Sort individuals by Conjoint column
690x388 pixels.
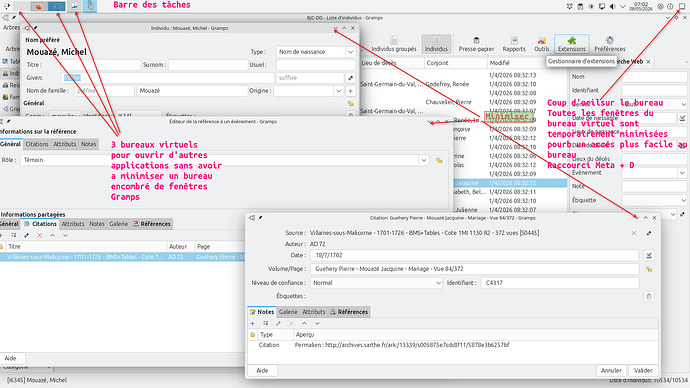(455, 63)
